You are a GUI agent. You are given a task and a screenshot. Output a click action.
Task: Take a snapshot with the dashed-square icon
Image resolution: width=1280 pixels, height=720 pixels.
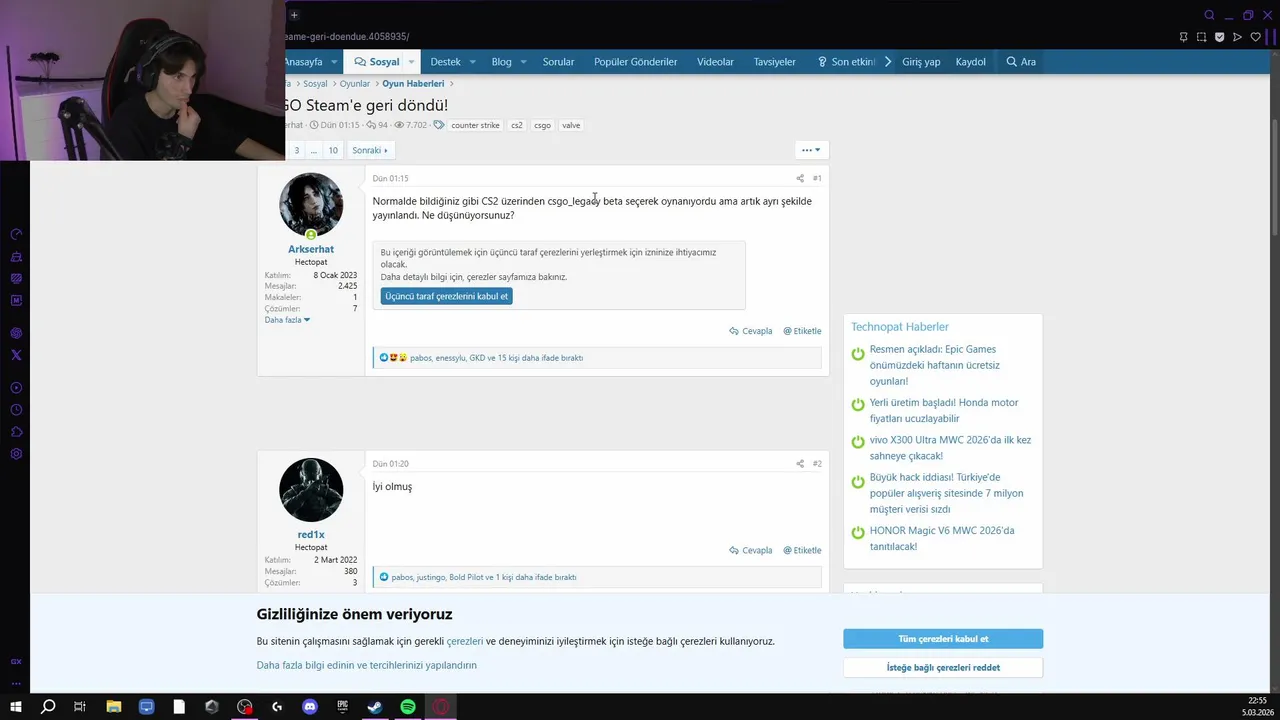[1201, 37]
